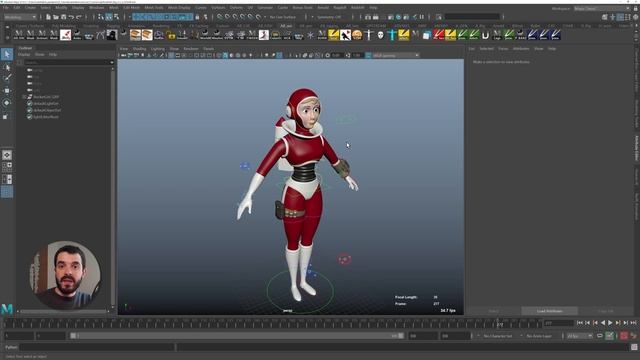The width and height of the screenshot is (640, 360).
Task: Click the current time marker on timeline
Action: point(499,324)
